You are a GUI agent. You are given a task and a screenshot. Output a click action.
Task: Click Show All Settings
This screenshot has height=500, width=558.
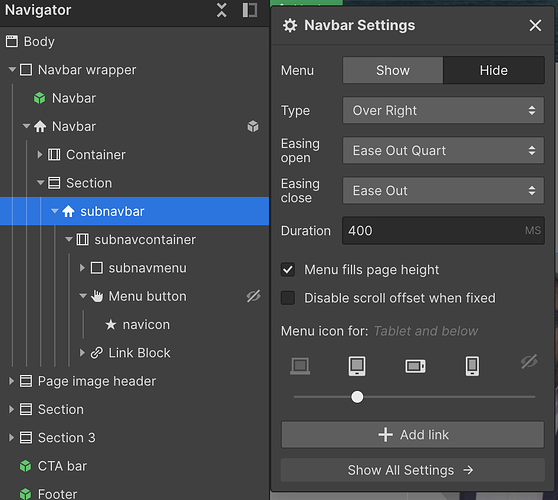412,470
